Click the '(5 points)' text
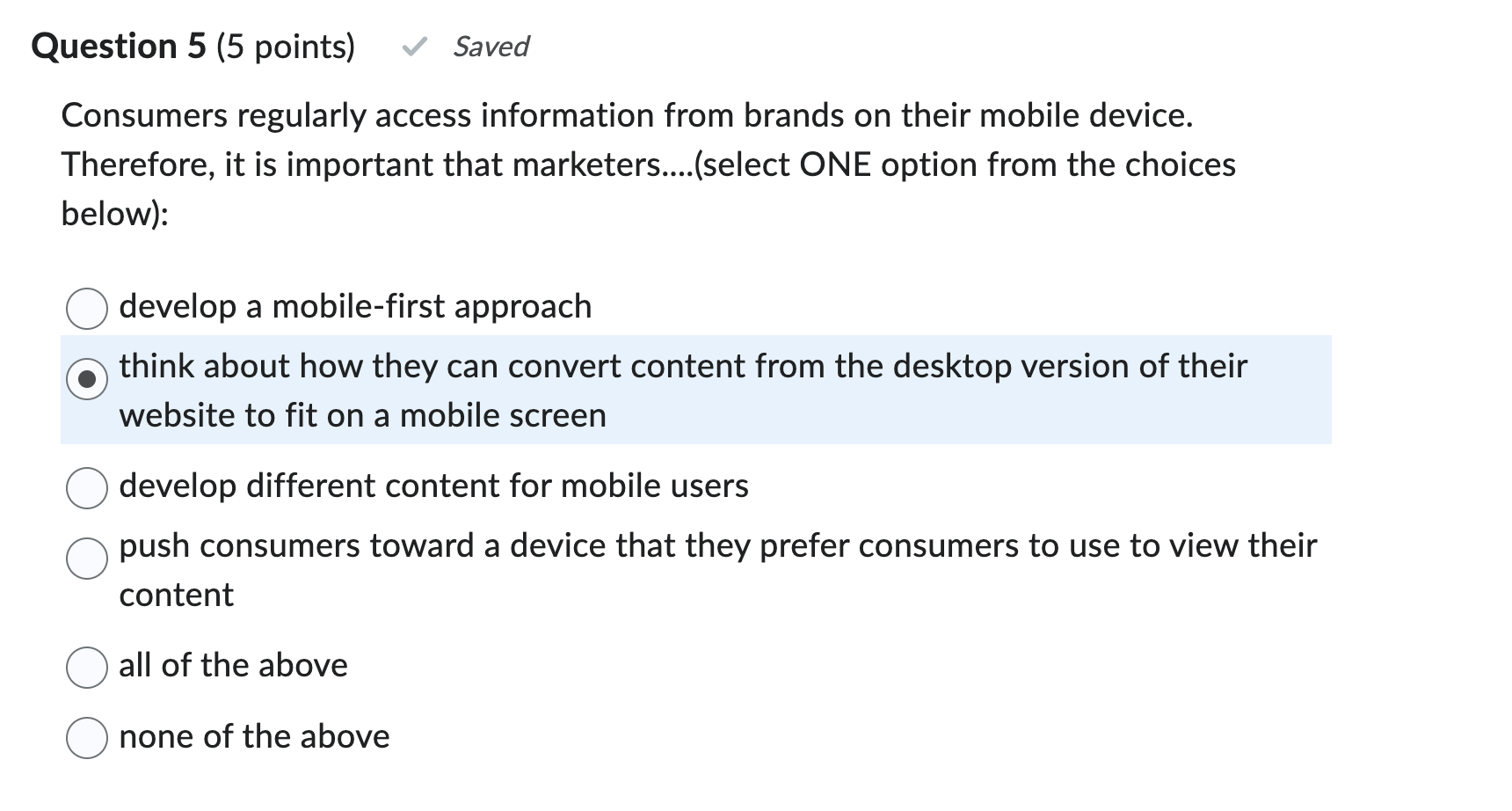This screenshot has width=1512, height=811. pos(283,46)
